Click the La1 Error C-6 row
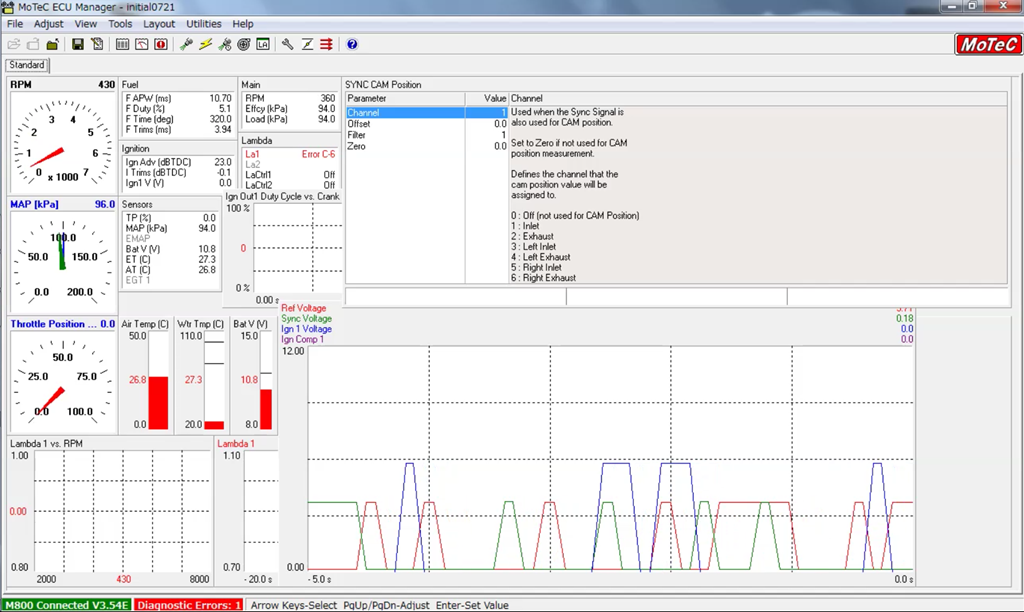This screenshot has height=612, width=1024. 290,154
